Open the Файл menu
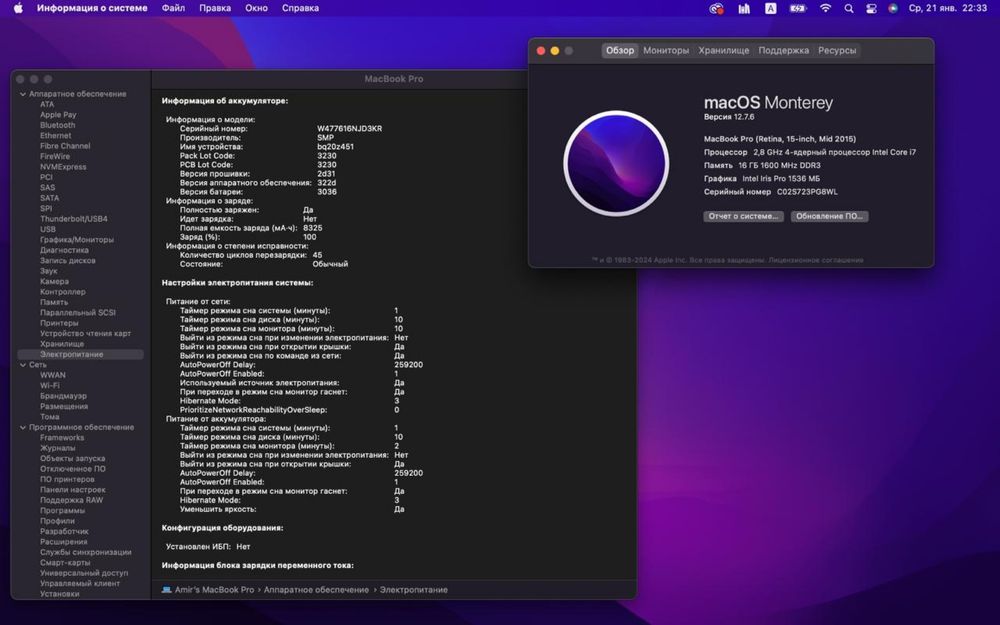The height and width of the screenshot is (625, 1000). pos(173,8)
